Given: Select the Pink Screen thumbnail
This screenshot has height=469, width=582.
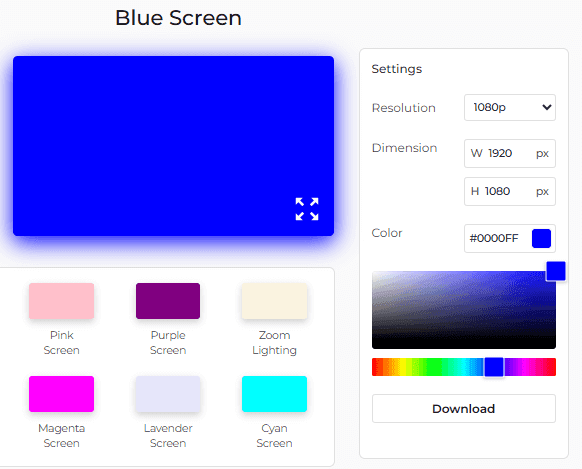Looking at the screenshot, I should (62, 301).
